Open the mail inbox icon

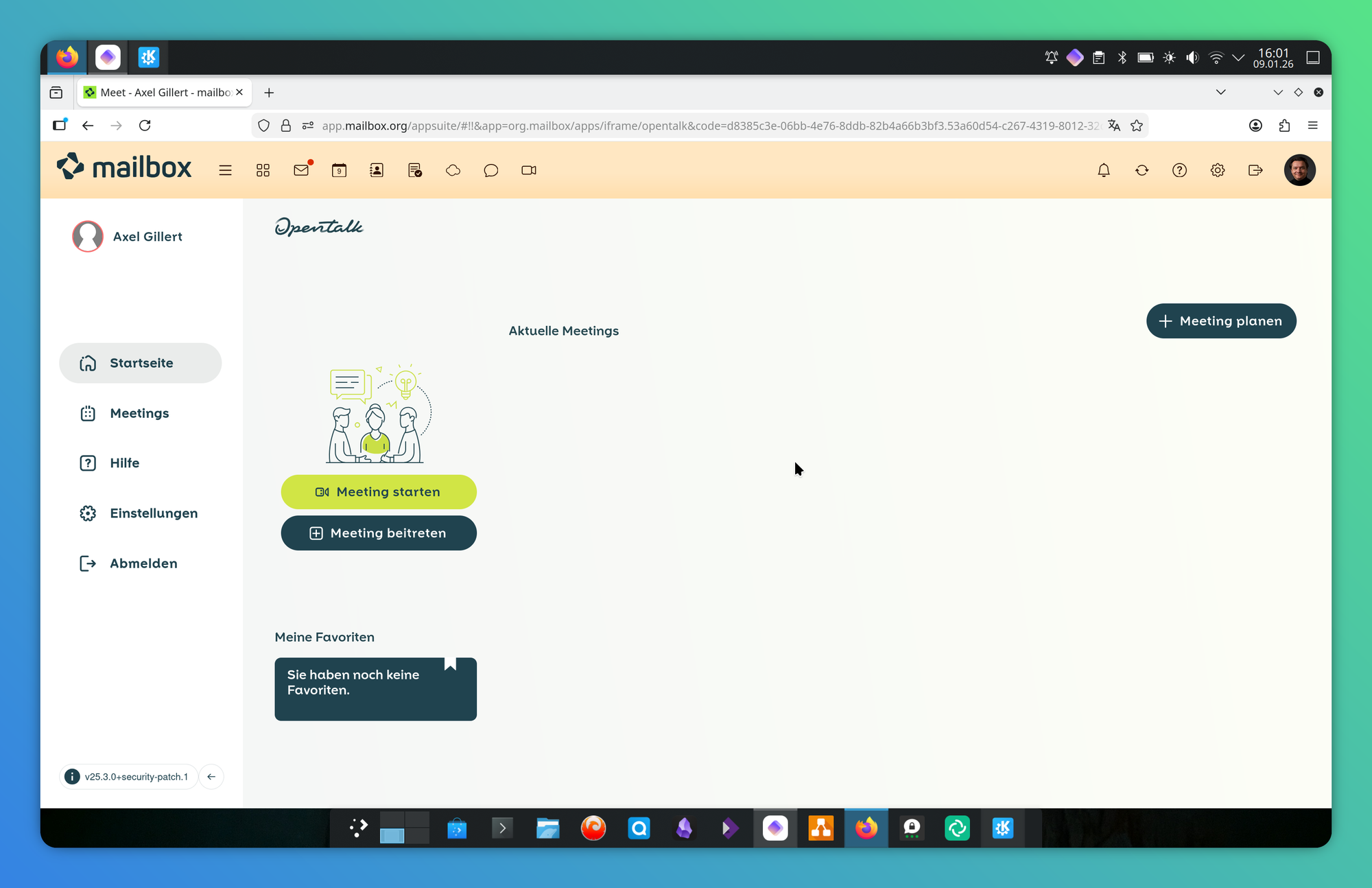pos(301,170)
